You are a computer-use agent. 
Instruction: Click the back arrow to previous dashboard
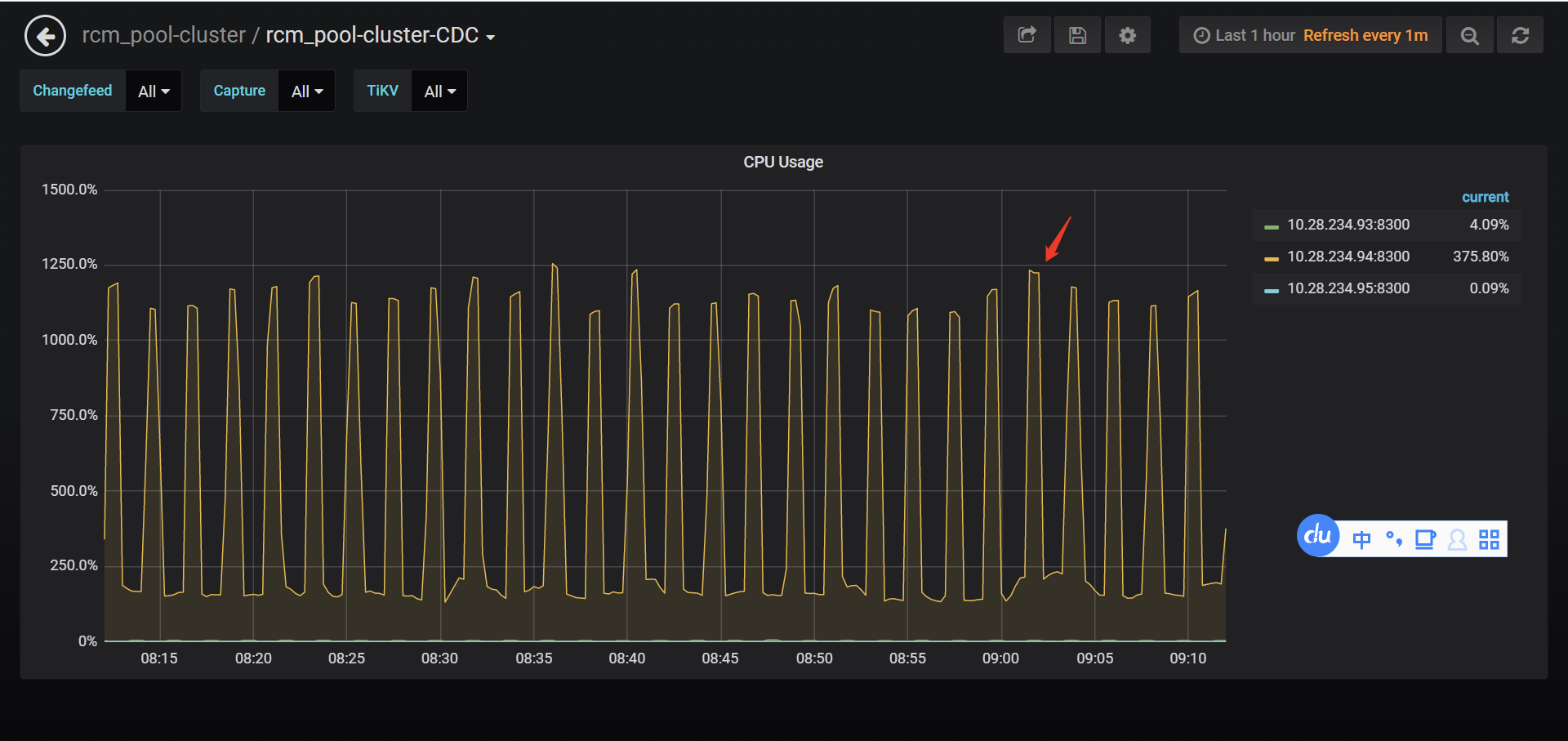(x=45, y=35)
